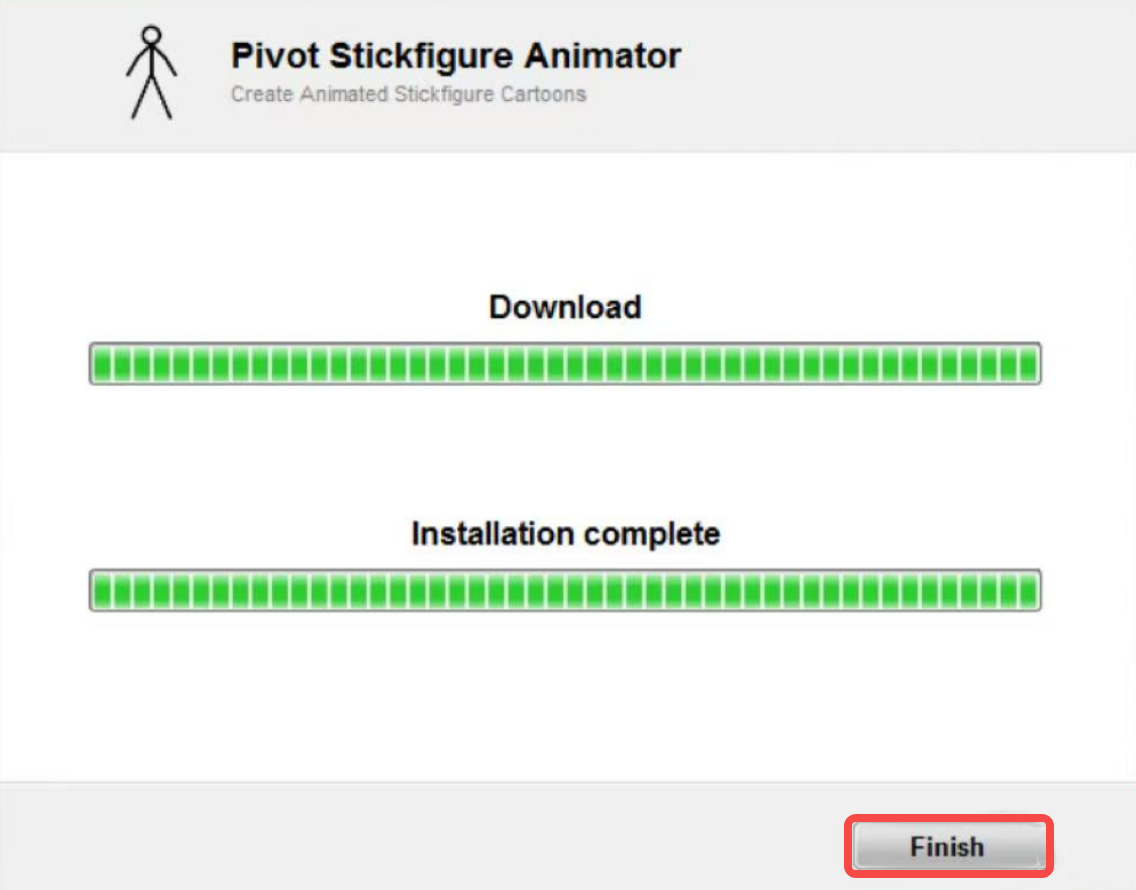Click the Installation complete label

(565, 534)
